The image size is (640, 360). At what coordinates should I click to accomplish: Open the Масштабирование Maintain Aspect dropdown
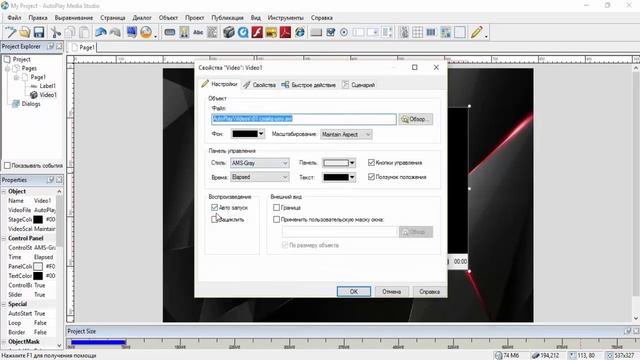click(346, 134)
